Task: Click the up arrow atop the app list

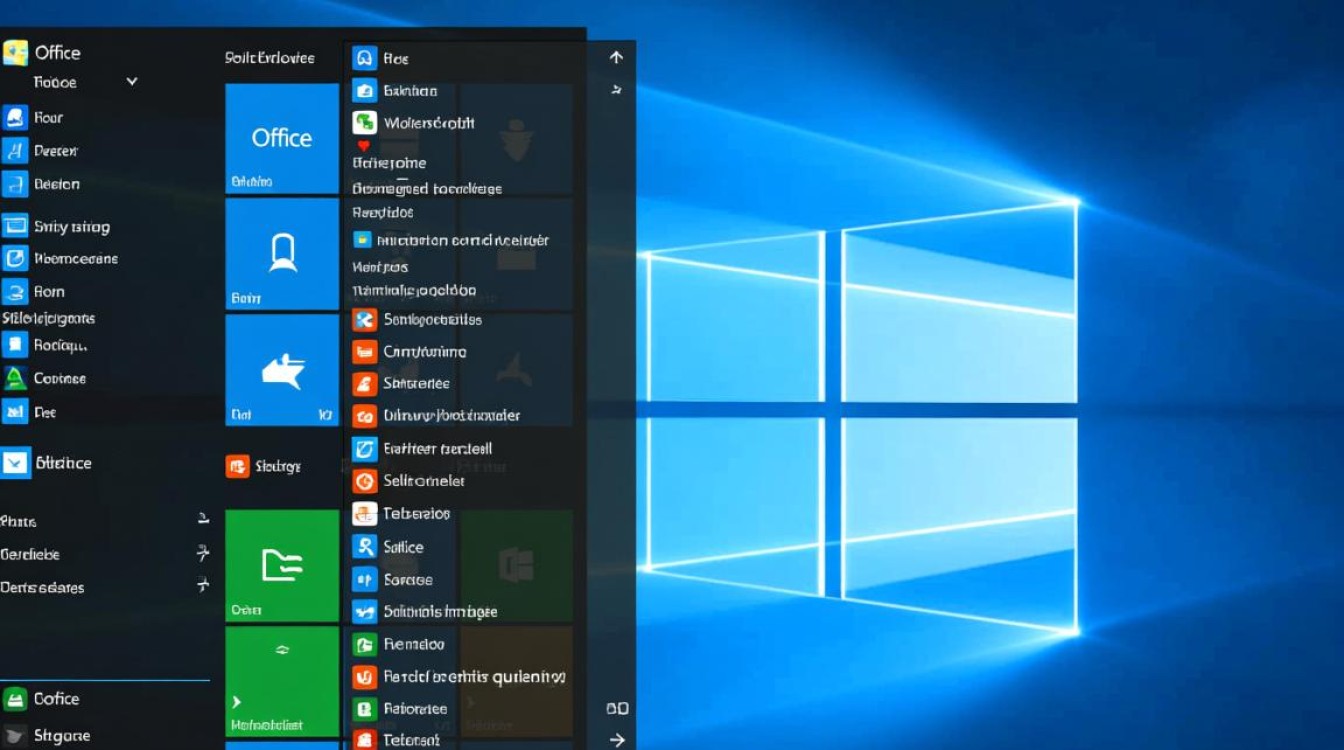Action: point(616,57)
